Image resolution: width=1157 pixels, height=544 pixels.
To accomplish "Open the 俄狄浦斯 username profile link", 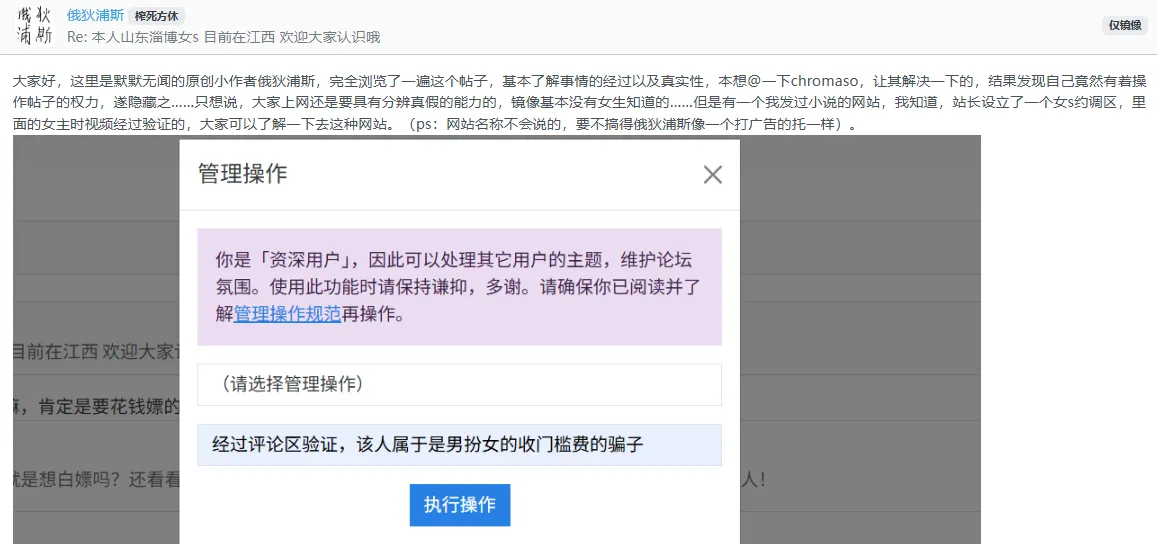I will click(x=95, y=16).
